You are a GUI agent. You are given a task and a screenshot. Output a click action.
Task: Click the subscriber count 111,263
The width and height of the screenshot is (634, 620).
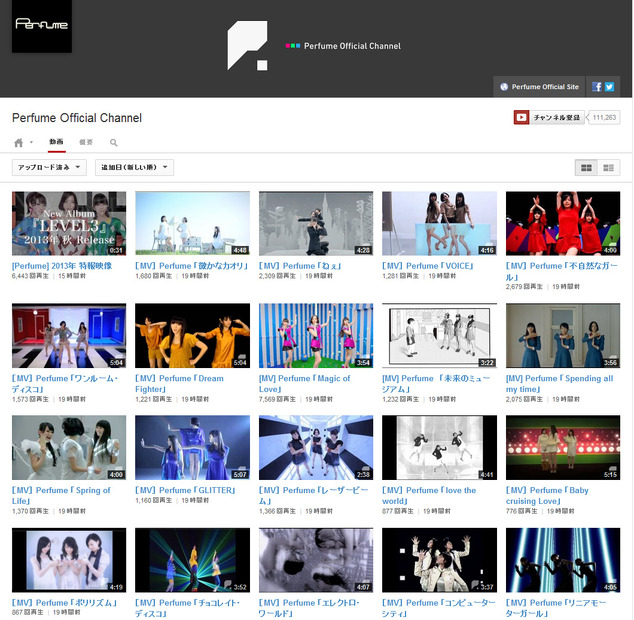click(x=604, y=118)
